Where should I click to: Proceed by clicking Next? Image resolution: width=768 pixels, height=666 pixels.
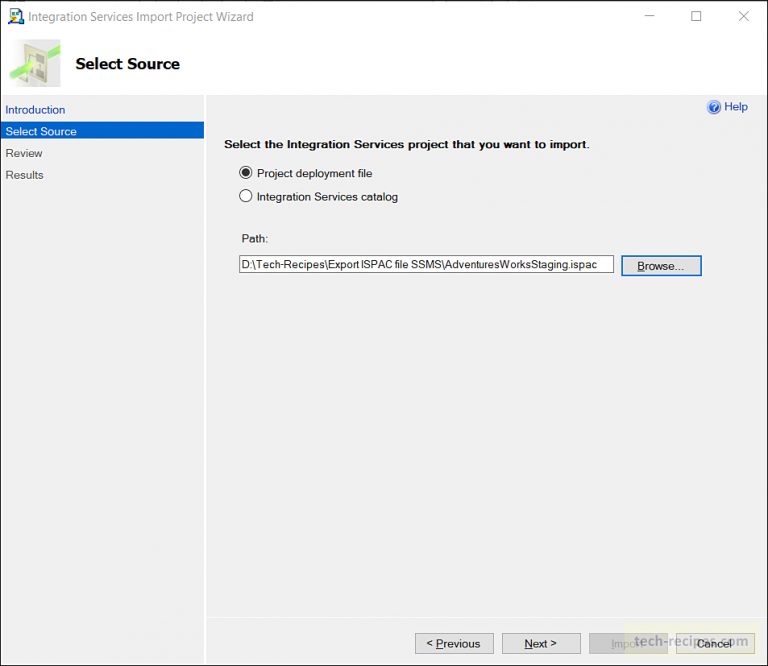coord(540,643)
